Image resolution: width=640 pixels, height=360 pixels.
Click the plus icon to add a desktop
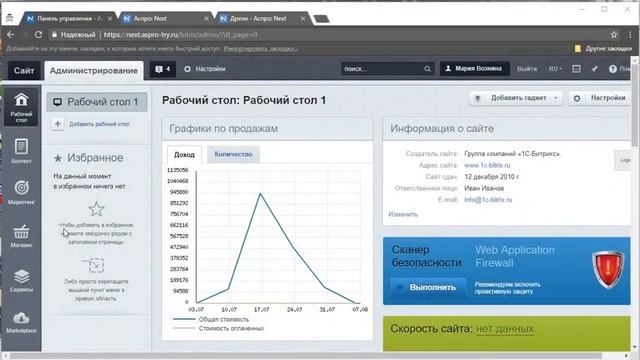point(58,124)
